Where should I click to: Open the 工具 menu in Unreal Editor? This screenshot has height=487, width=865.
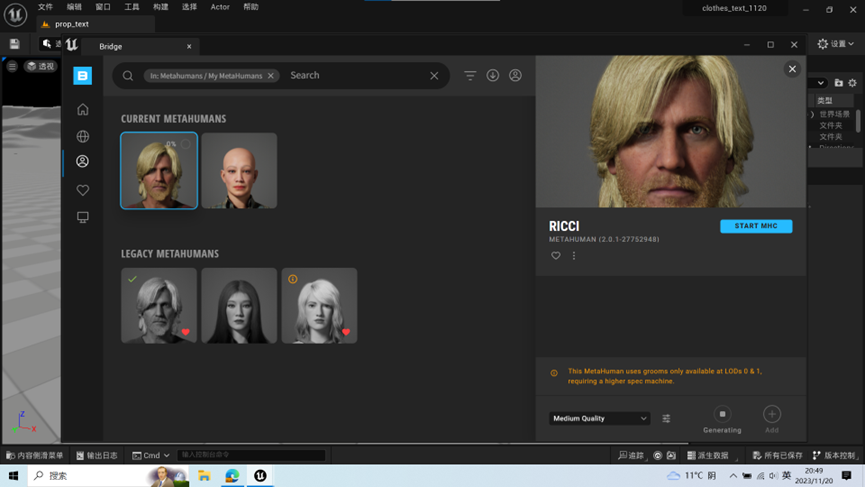pyautogui.click(x=132, y=7)
